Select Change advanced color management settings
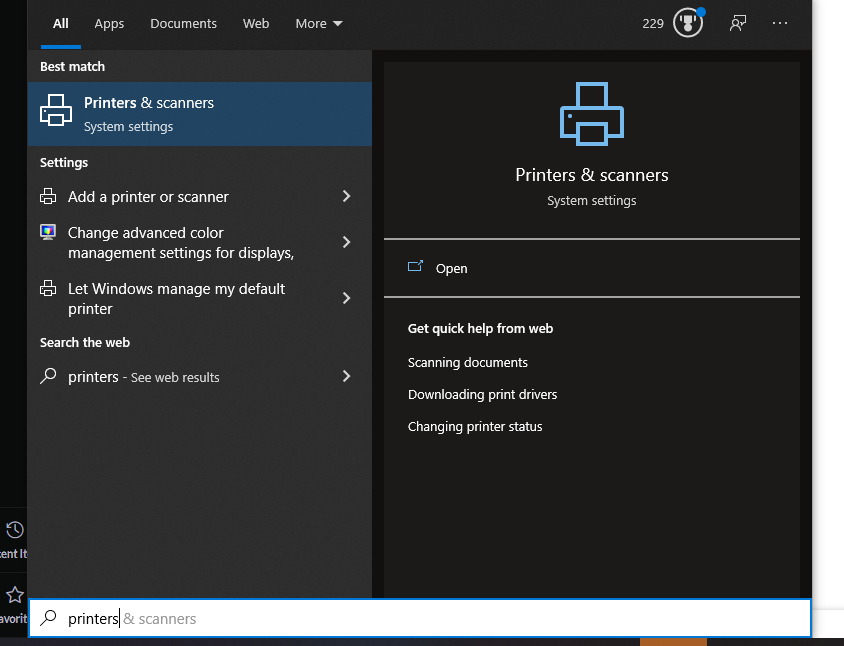 pyautogui.click(x=200, y=242)
